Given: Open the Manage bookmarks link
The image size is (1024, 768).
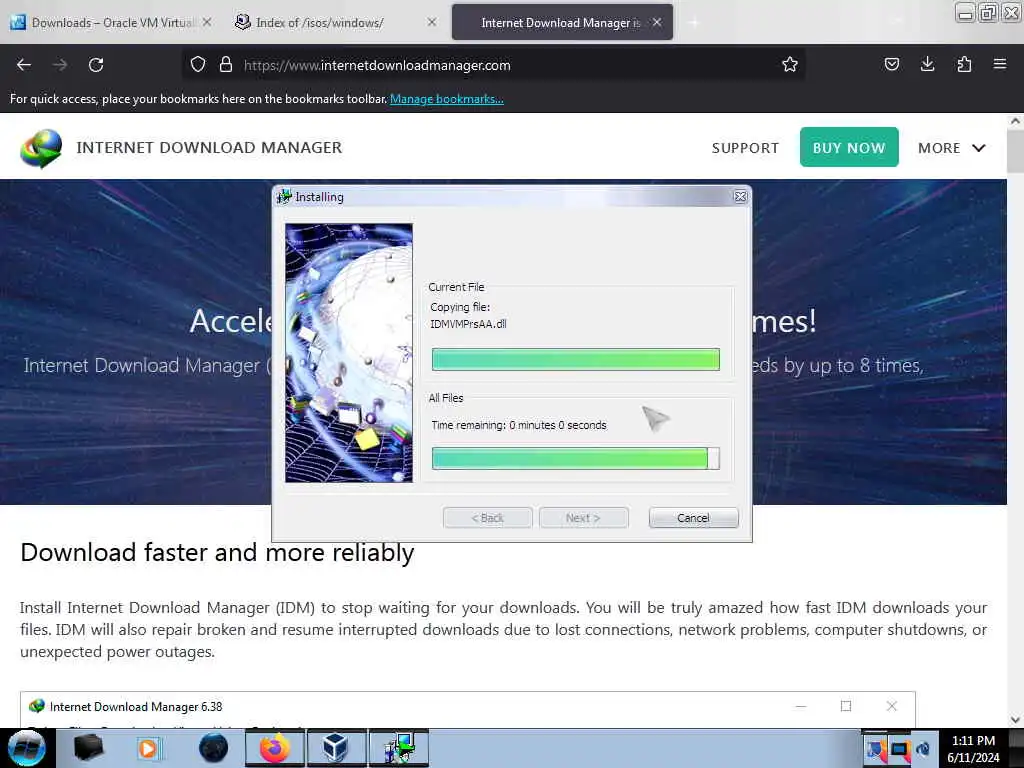Looking at the screenshot, I should tap(447, 99).
